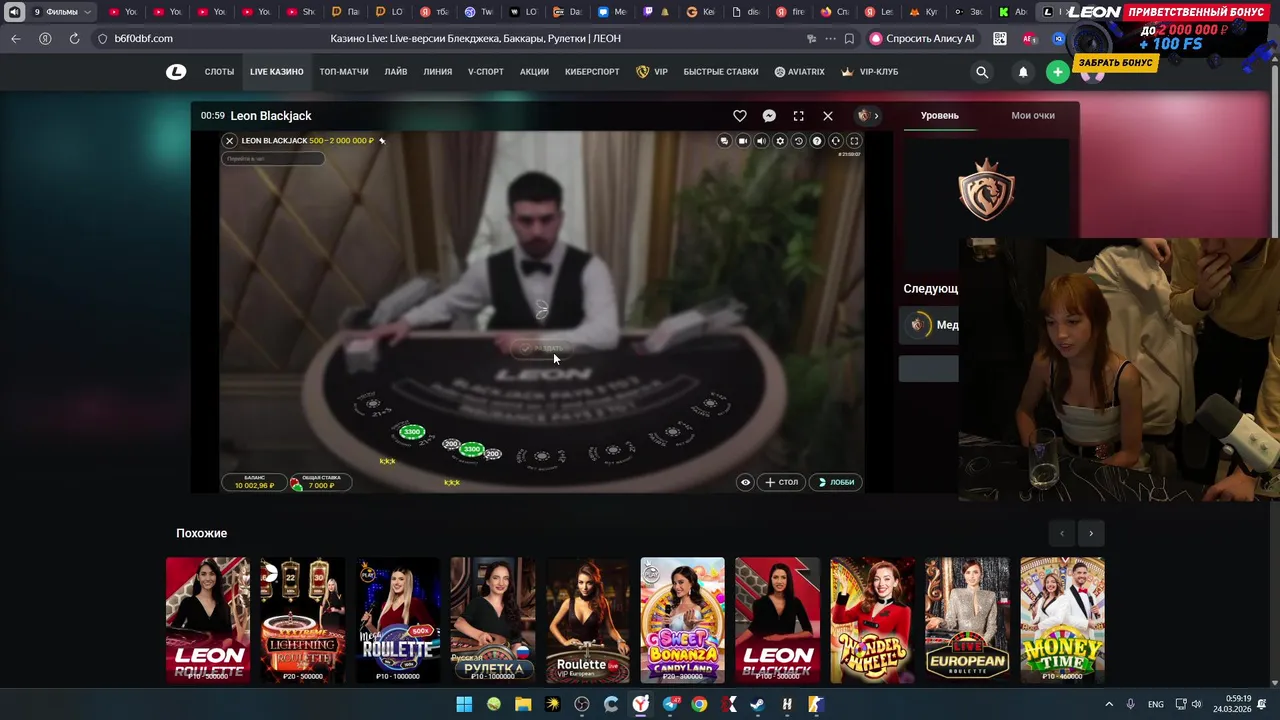Viewport: 1280px width, 720px height.
Task: Open Telegram from taskbar
Action: pyautogui.click(x=670, y=704)
